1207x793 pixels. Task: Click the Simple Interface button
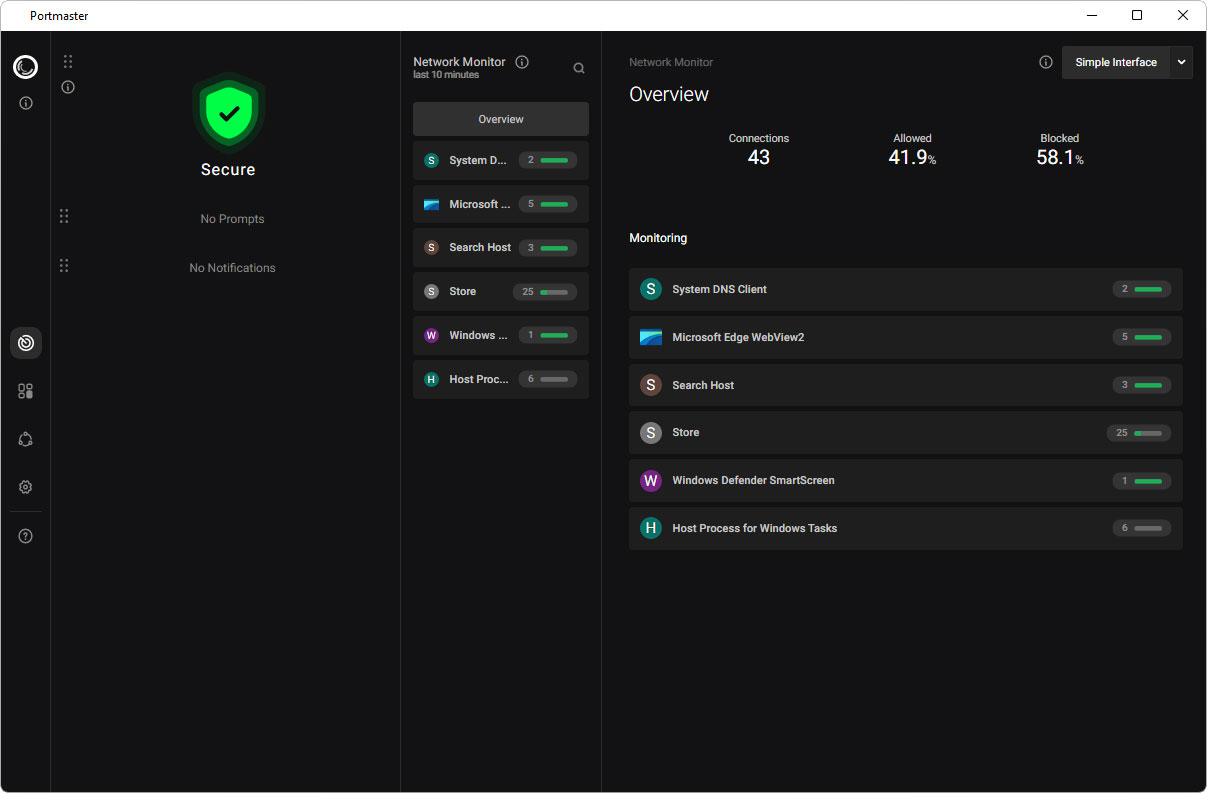coord(1116,62)
